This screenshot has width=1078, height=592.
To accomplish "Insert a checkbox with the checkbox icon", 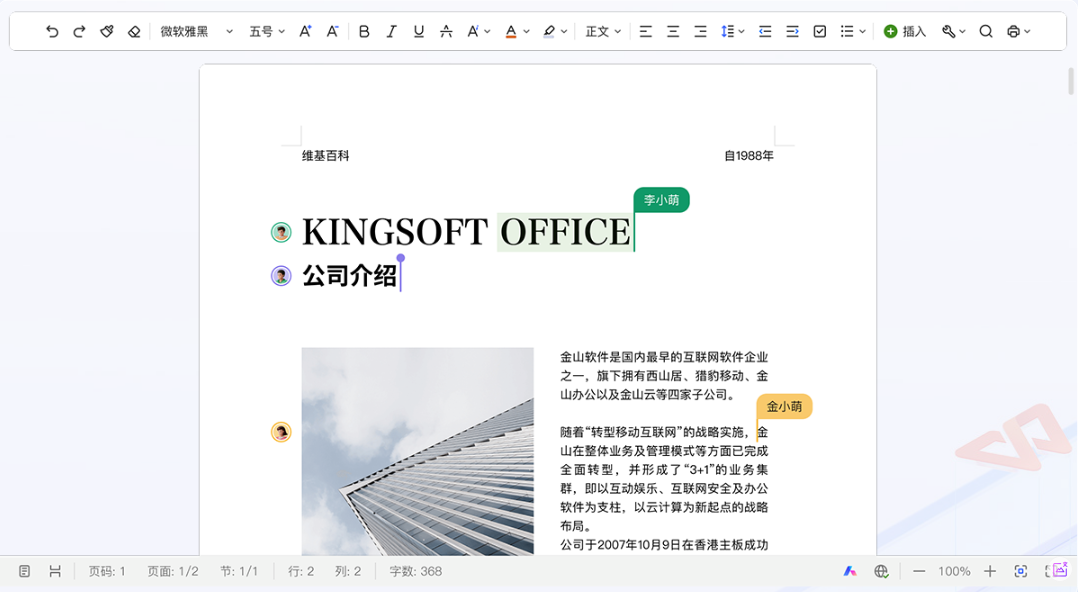I will (x=820, y=32).
